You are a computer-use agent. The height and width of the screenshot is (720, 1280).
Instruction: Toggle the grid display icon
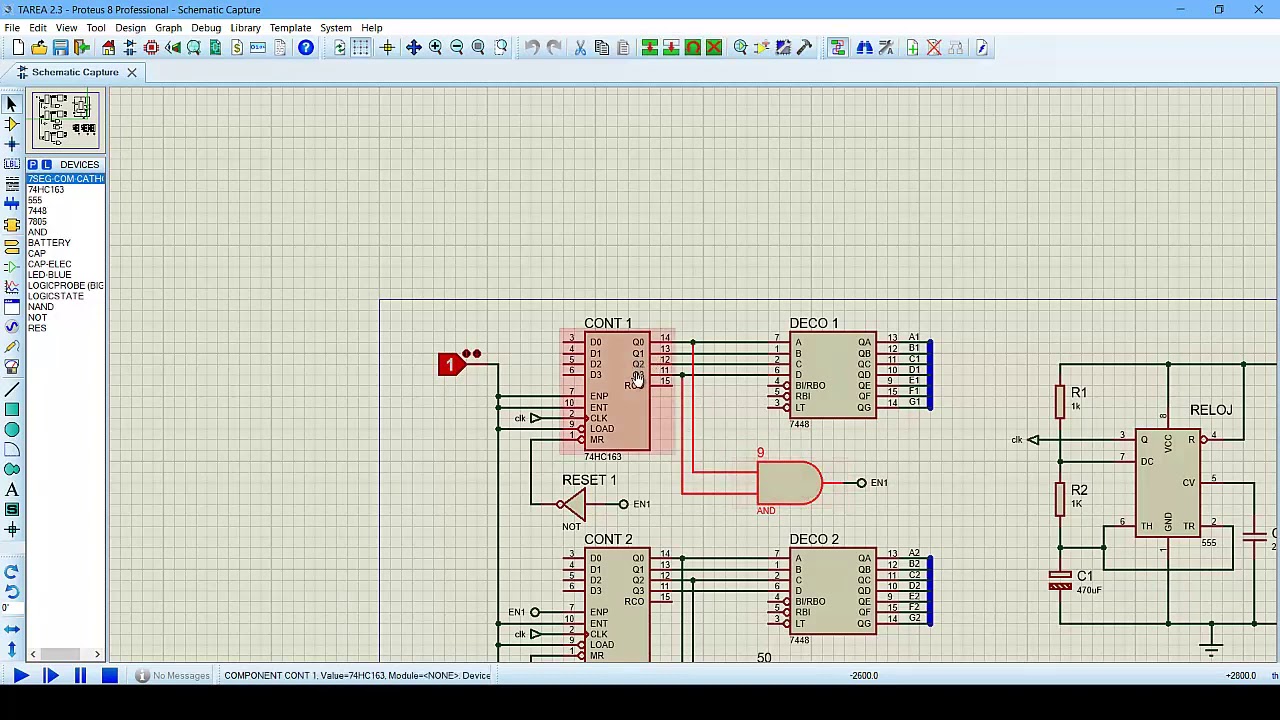[x=361, y=47]
